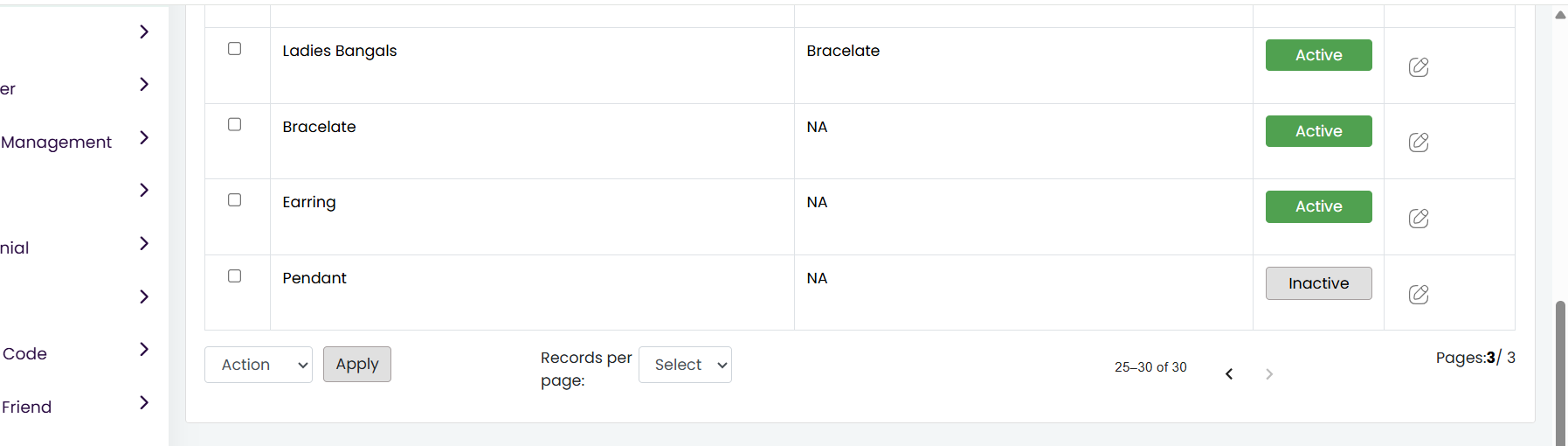
Task: Open Records per page Select dropdown
Action: (x=685, y=365)
